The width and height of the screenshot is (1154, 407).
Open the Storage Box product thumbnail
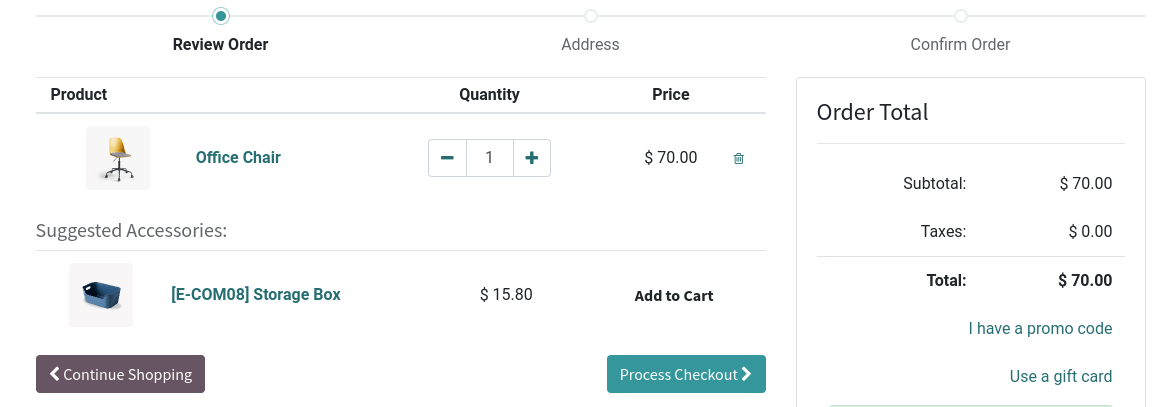tap(101, 294)
